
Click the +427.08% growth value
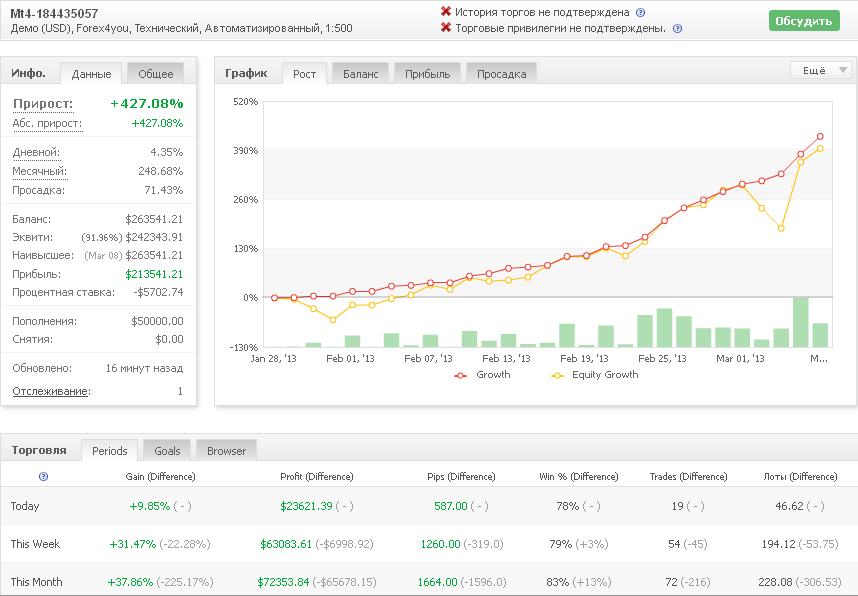tap(147, 103)
